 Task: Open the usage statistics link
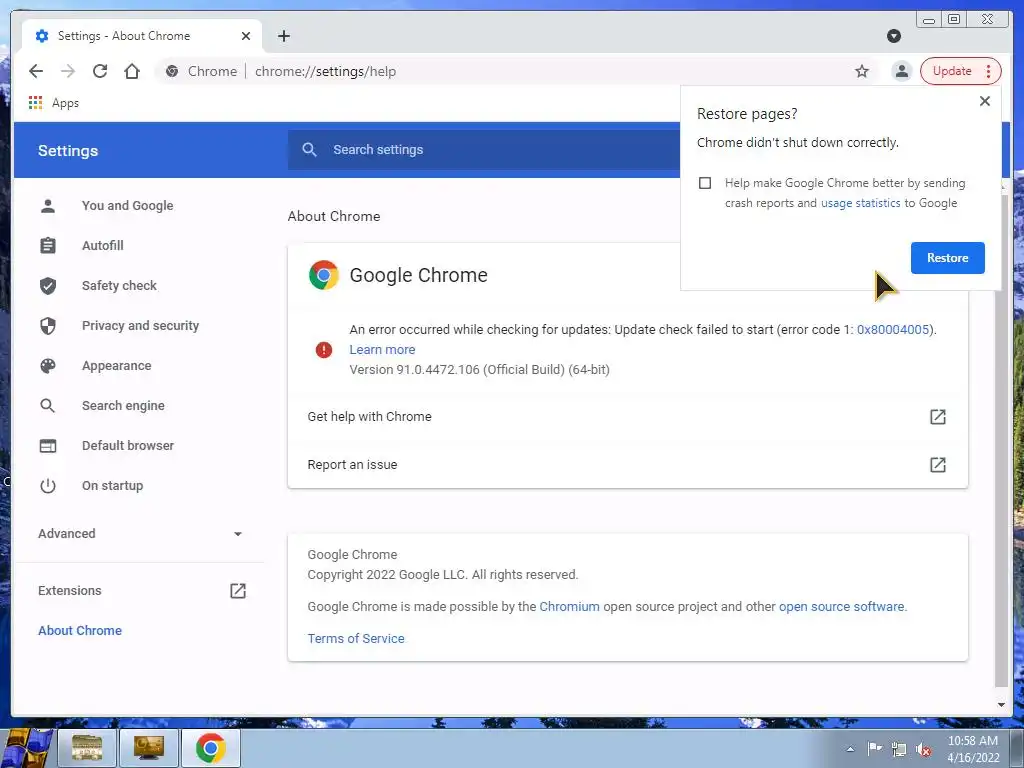coord(860,202)
